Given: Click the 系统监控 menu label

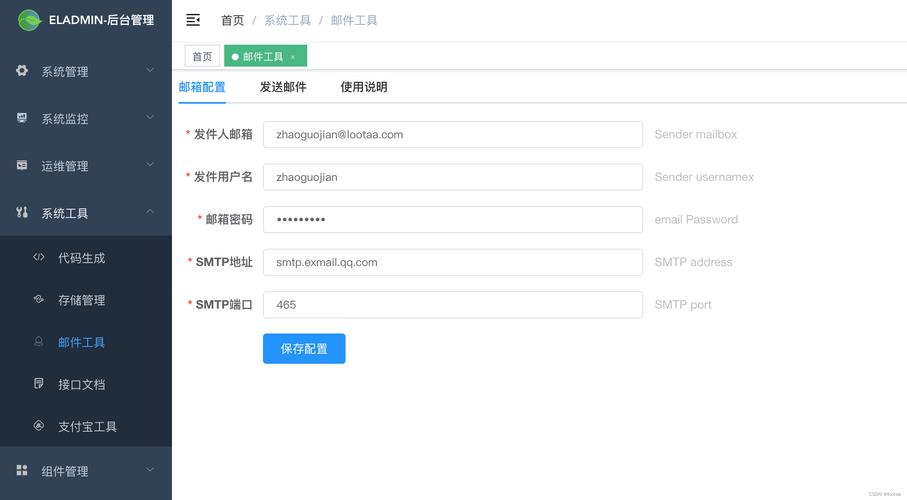Looking at the screenshot, I should pyautogui.click(x=65, y=119).
